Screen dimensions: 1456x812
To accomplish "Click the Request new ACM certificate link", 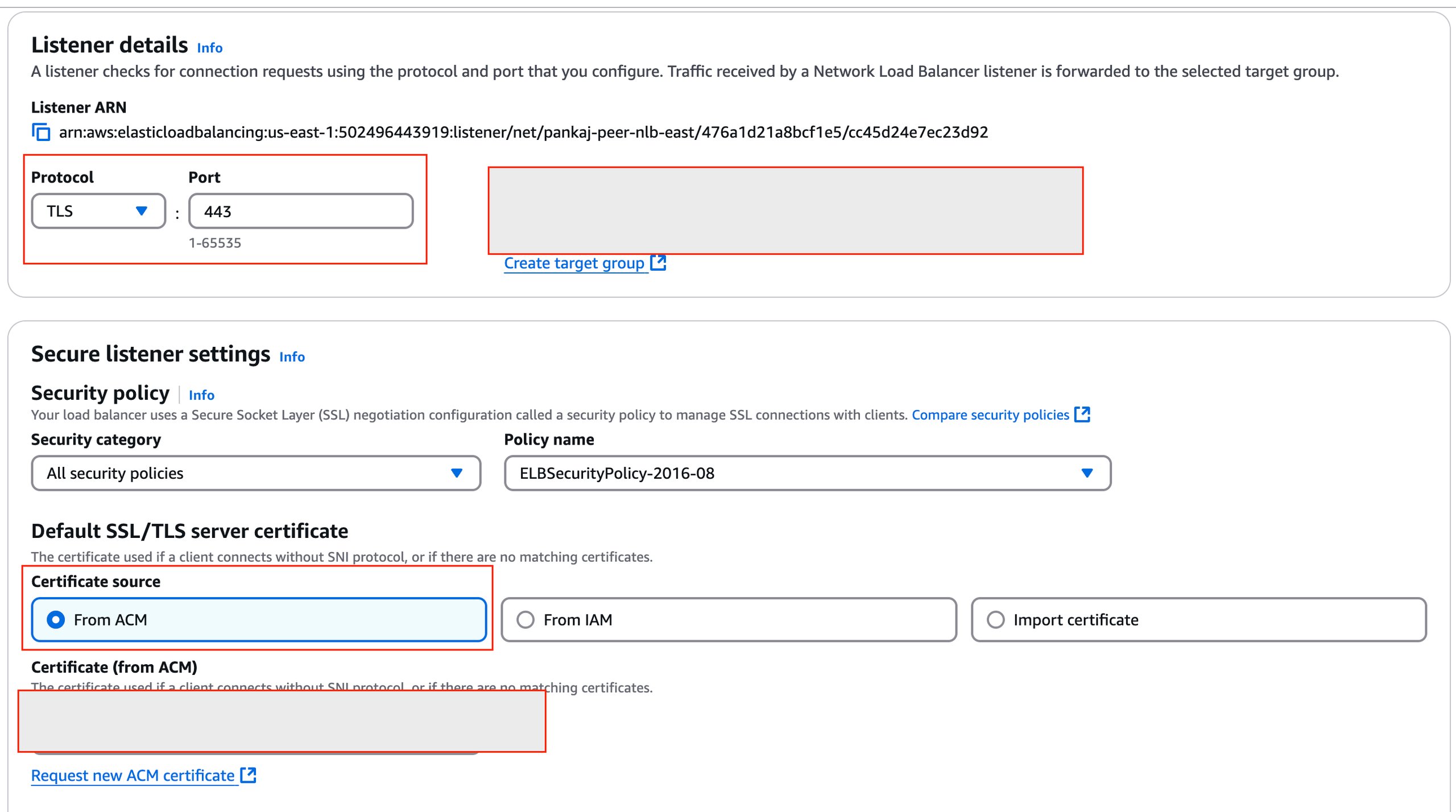I will click(133, 776).
